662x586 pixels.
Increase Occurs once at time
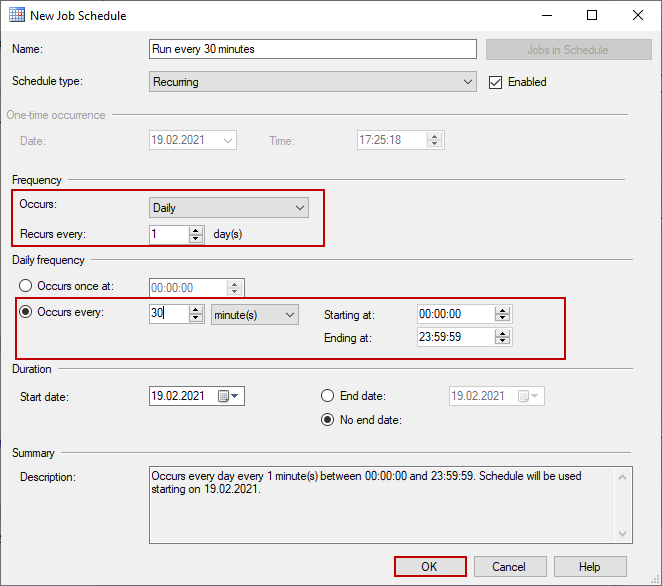234,284
